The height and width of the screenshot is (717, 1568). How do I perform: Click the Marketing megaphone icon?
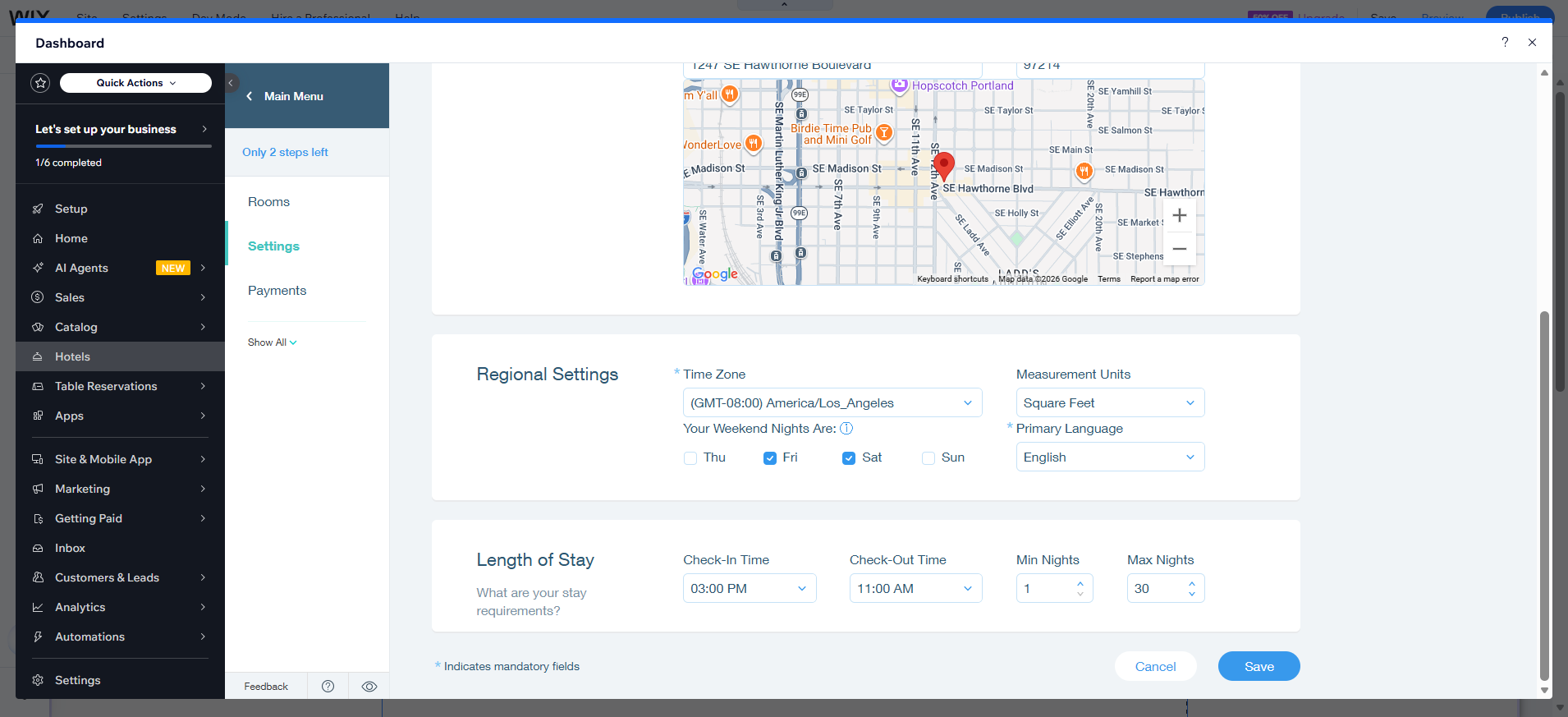[x=38, y=489]
